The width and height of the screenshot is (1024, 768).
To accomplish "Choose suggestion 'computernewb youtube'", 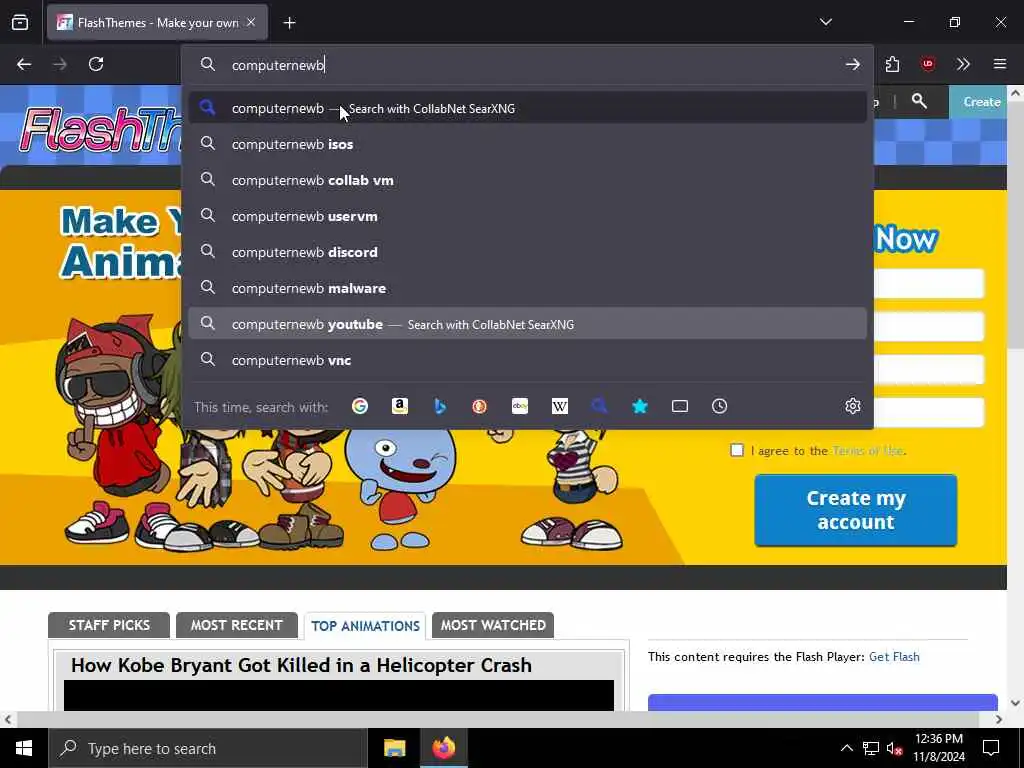I will (x=528, y=323).
